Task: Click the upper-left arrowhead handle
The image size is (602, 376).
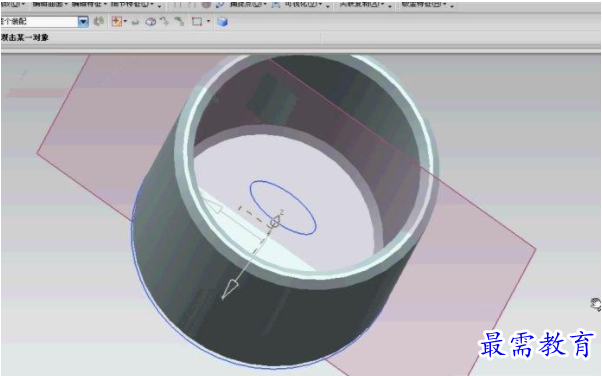Action: 212,205
